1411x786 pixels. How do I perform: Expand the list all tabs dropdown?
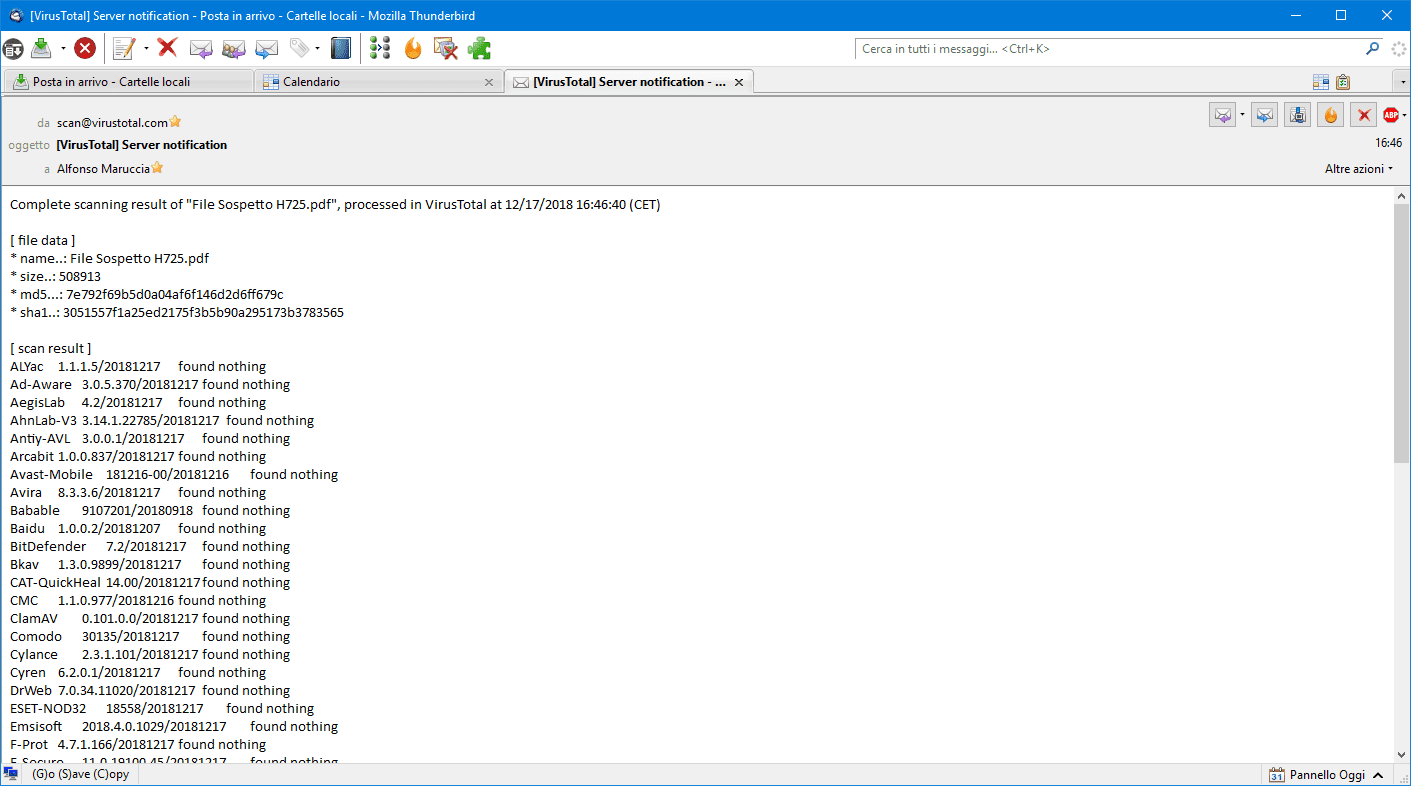click(1403, 82)
